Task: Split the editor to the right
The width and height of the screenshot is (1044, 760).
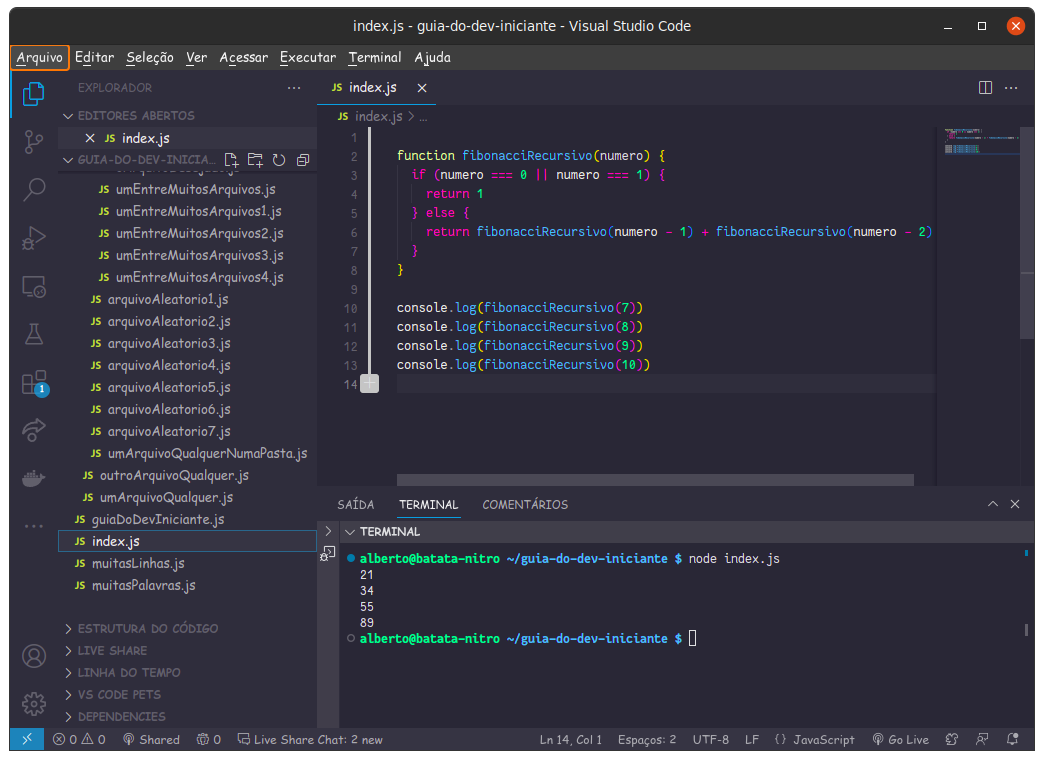Action: (x=985, y=88)
